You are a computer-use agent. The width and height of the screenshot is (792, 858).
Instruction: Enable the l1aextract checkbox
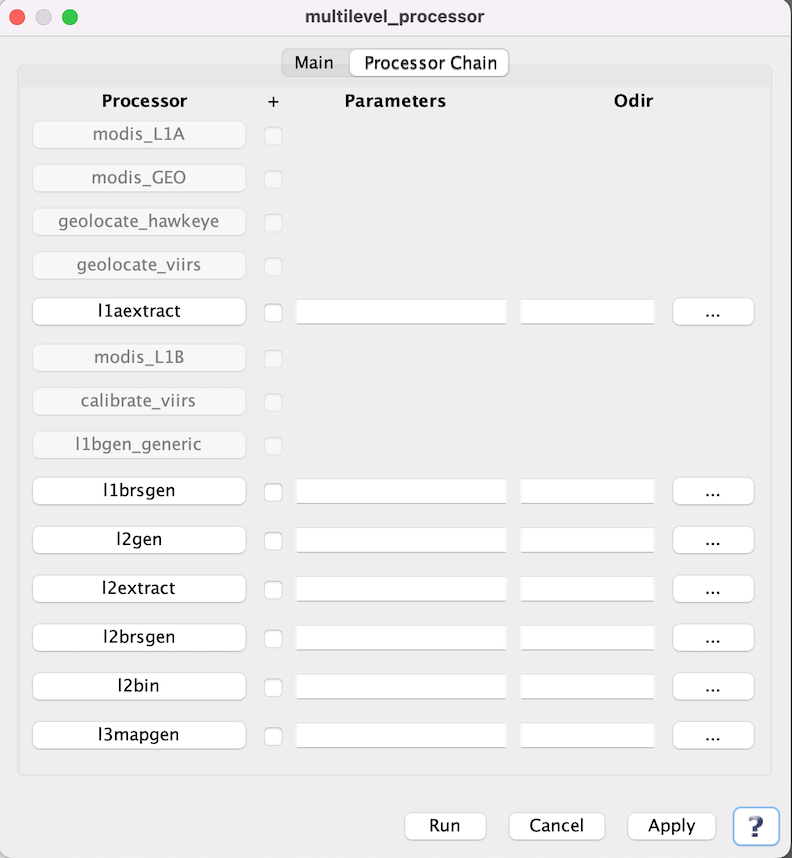pos(273,312)
